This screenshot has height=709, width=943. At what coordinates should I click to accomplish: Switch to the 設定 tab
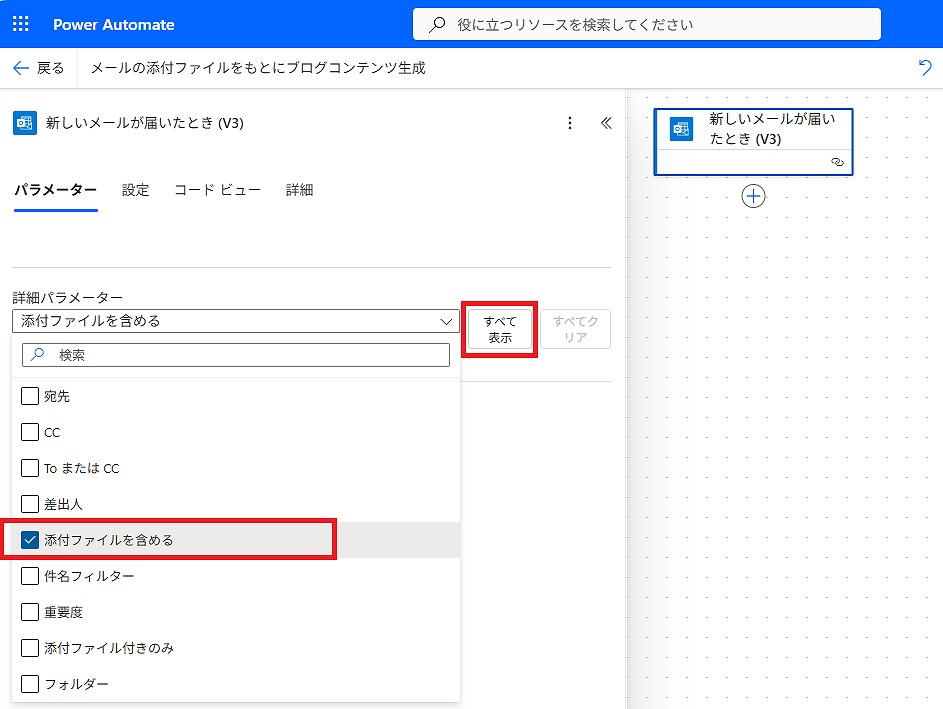click(136, 190)
